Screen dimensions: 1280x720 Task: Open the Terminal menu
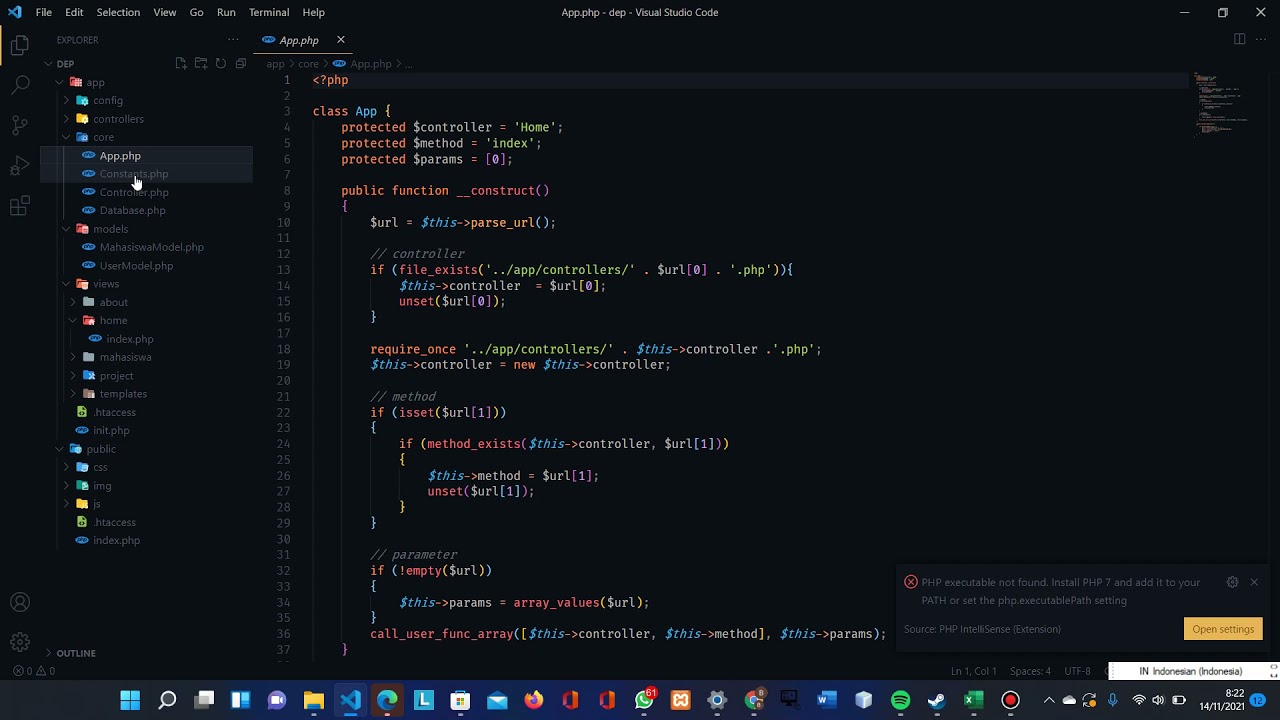click(x=269, y=12)
